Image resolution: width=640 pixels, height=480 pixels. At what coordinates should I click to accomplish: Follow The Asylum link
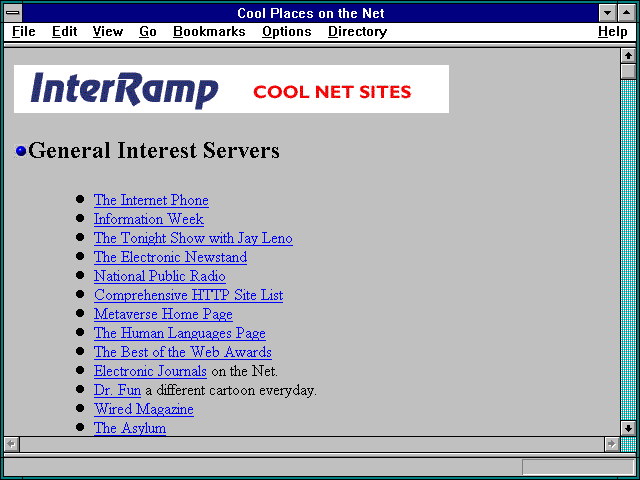coord(130,428)
